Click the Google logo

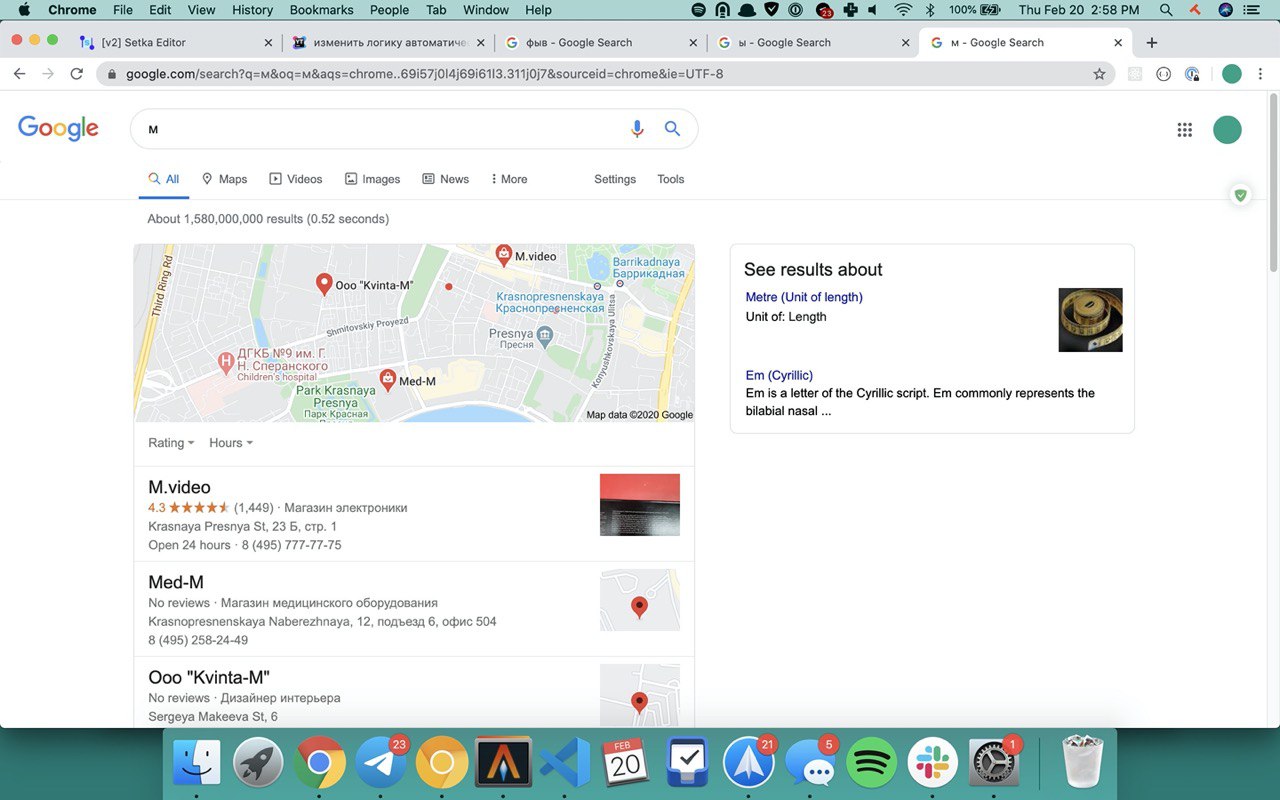58,128
